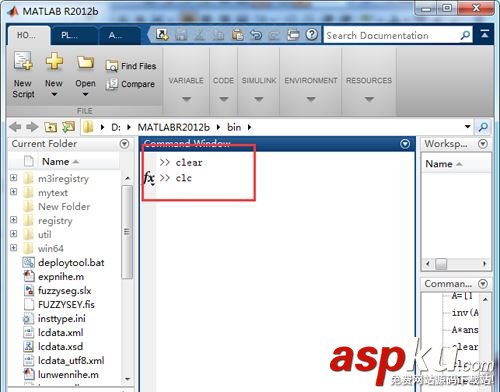Go forward to next folder
This screenshot has width=500, height=392.
(32, 127)
